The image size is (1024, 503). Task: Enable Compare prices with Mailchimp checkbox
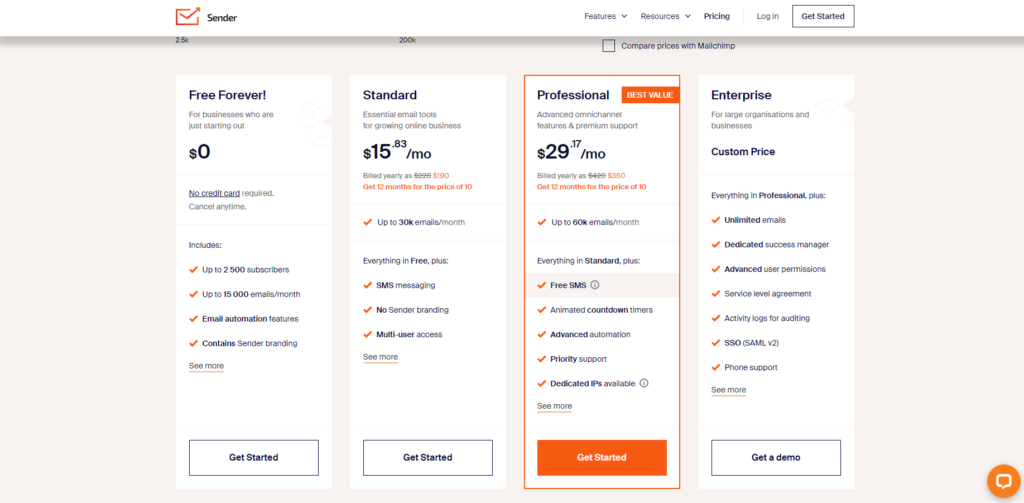(x=609, y=46)
